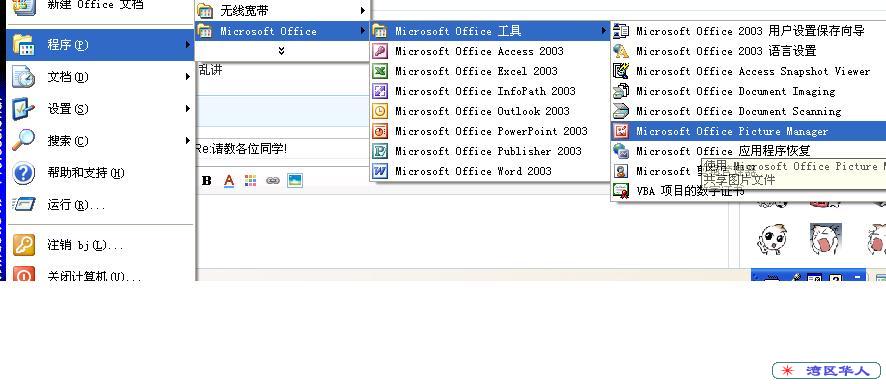
Task: Click the 文档 Documents icon
Action: [x=24, y=77]
